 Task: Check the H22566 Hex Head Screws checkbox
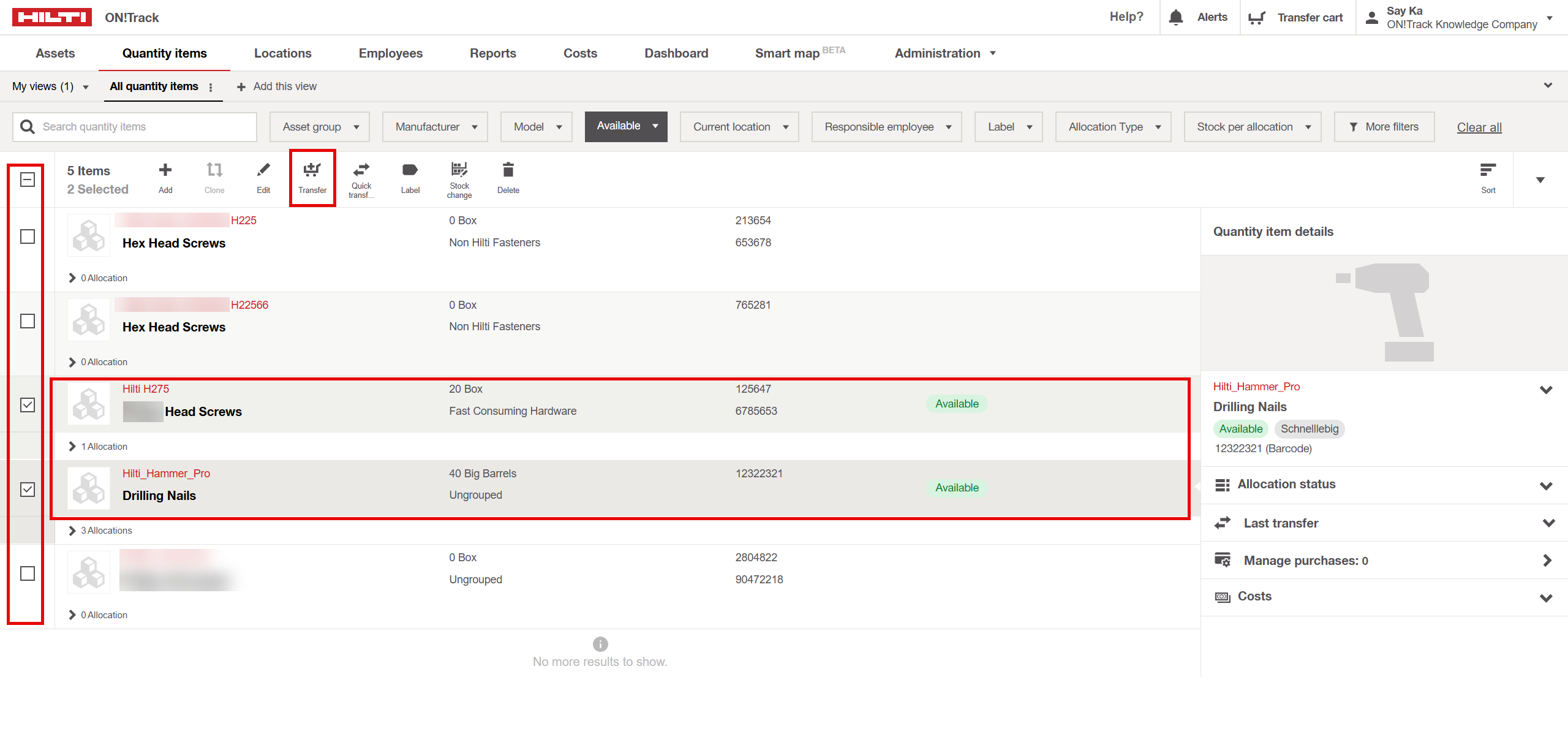[28, 321]
